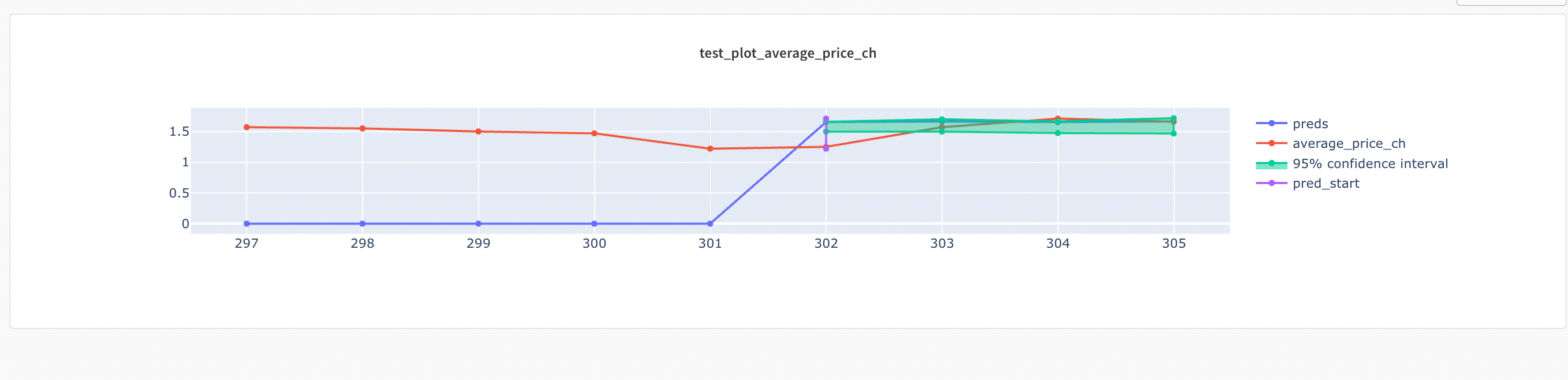
Task: Click the blue preds legend line marker
Action: click(1271, 124)
